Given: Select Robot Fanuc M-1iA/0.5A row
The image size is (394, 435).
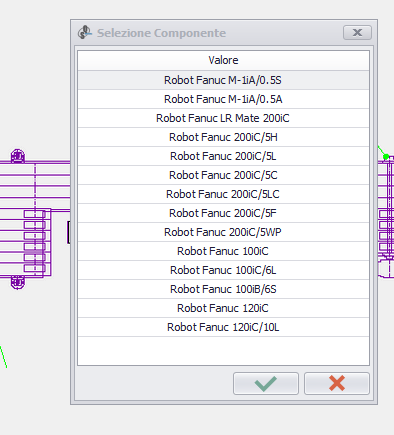Looking at the screenshot, I should click(223, 99).
